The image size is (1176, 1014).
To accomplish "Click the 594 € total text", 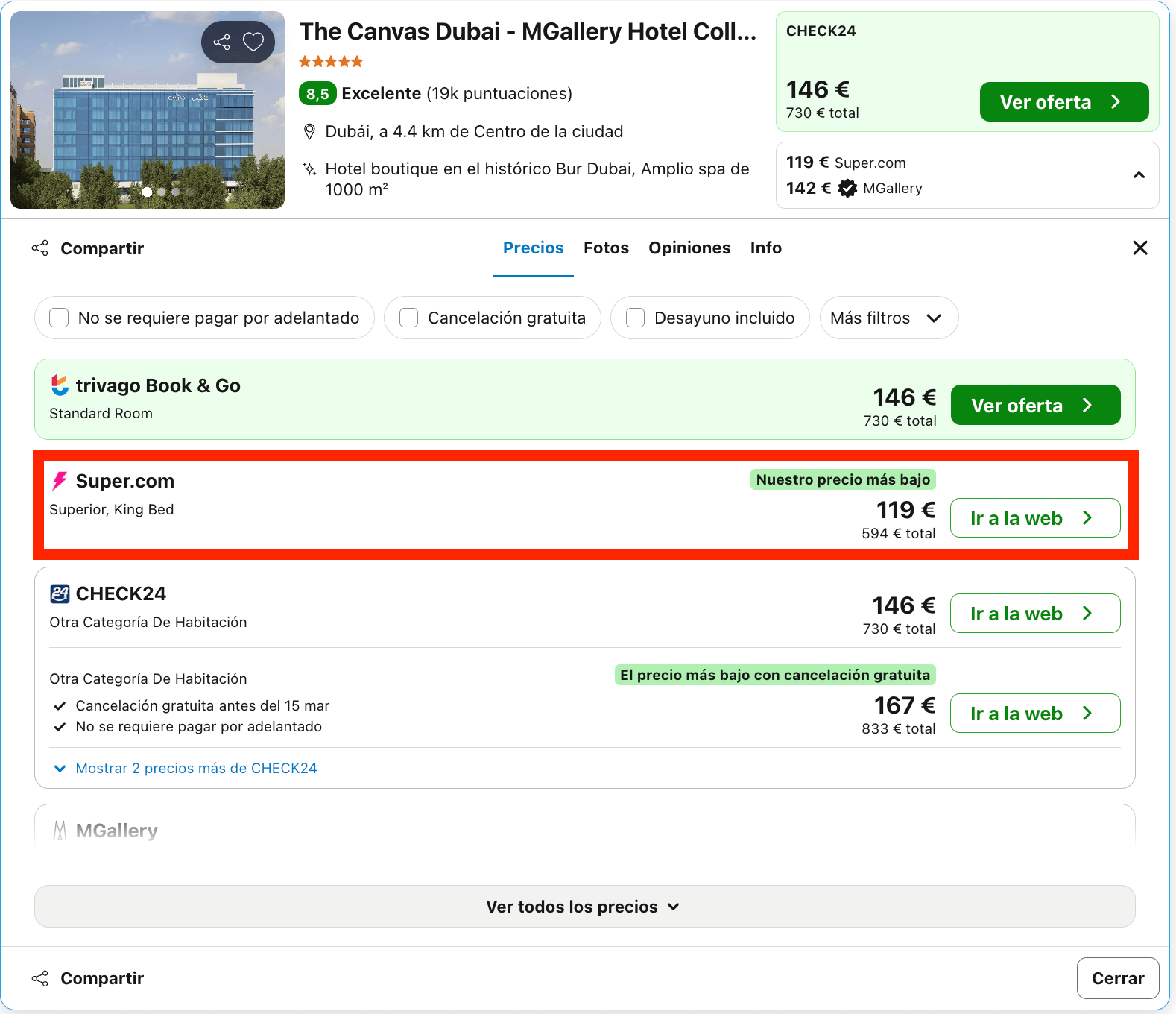I will [899, 533].
